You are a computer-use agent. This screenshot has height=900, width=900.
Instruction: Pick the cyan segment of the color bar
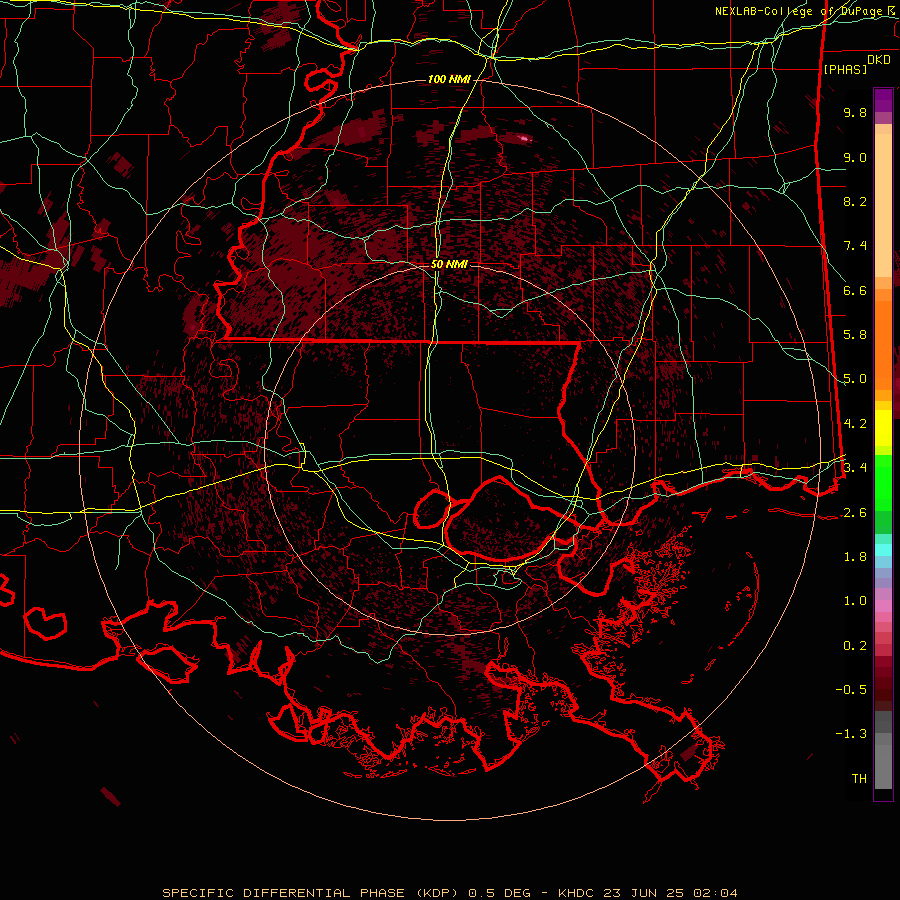pyautogui.click(x=883, y=550)
